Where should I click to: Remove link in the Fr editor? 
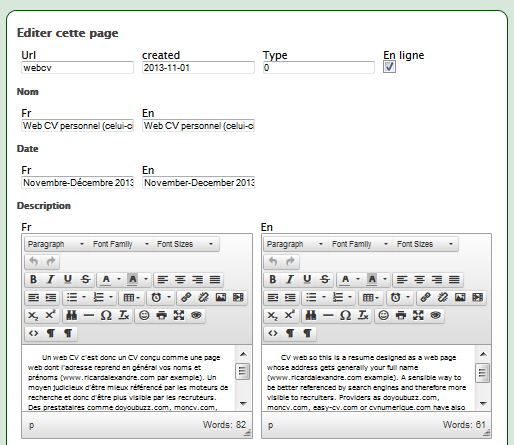tap(203, 297)
